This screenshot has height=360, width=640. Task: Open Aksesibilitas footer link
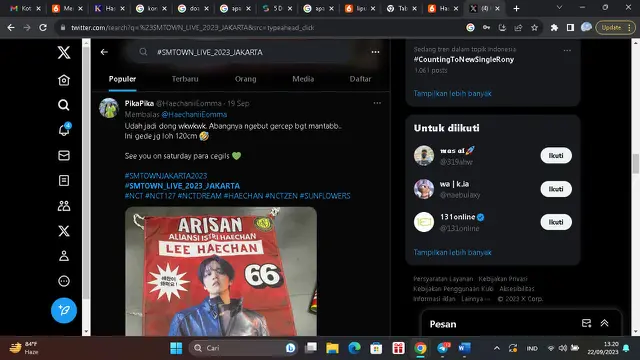[517, 289]
